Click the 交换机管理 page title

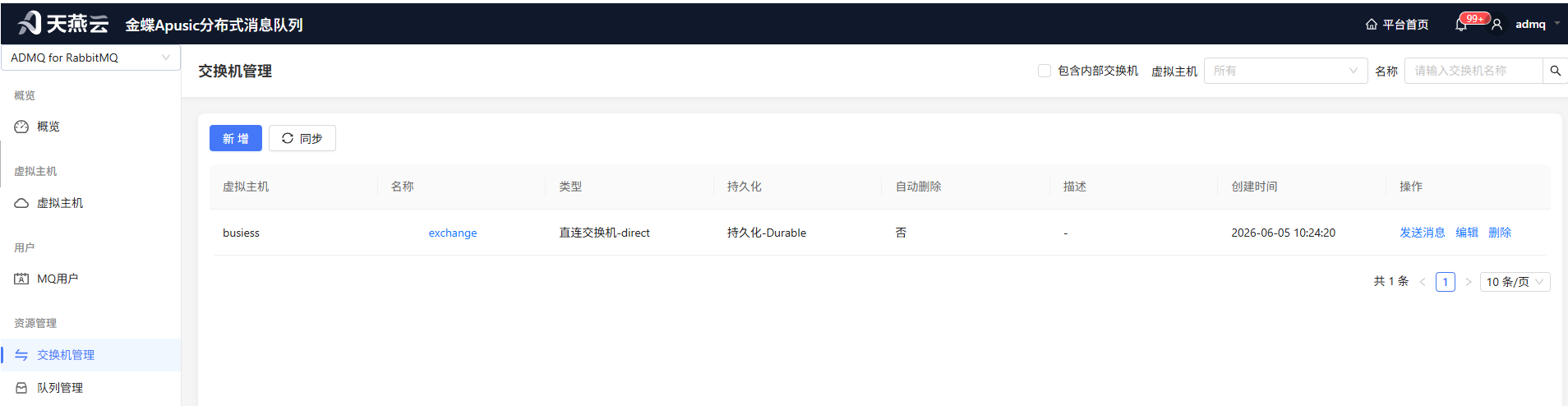point(235,72)
